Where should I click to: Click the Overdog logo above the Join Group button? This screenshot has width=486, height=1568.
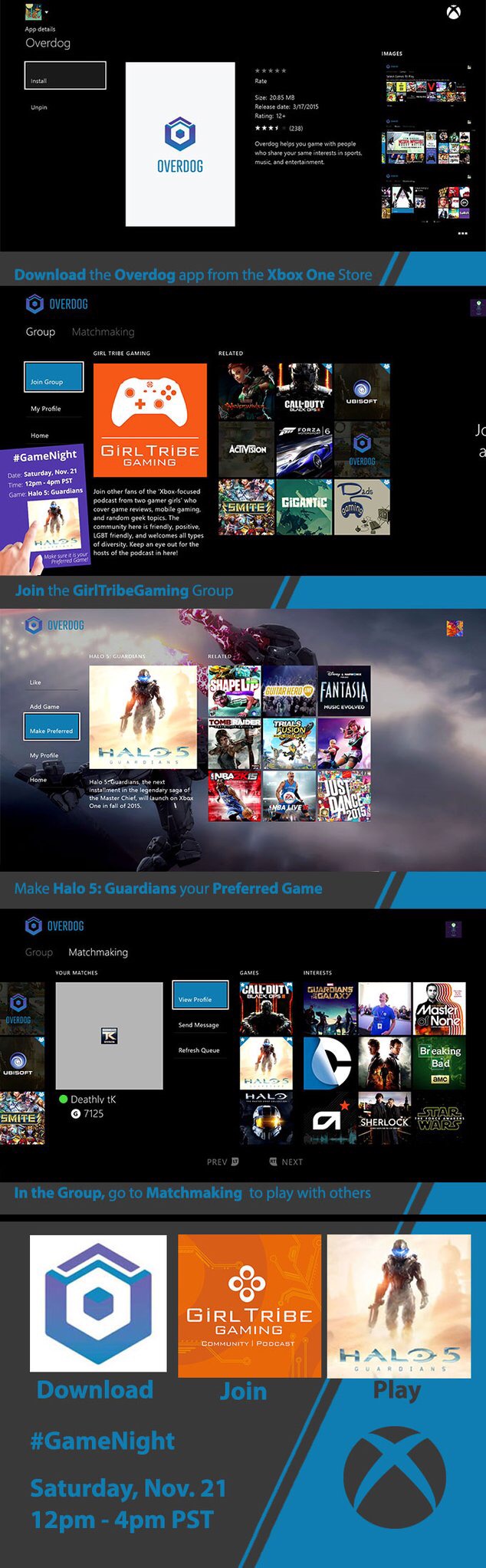click(x=57, y=304)
